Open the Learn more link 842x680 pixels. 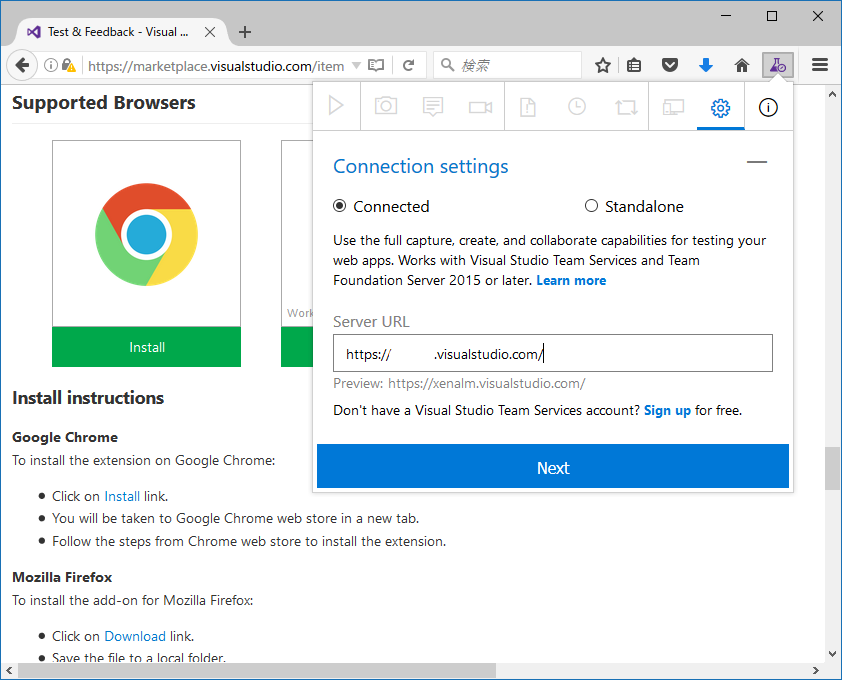[x=571, y=280]
